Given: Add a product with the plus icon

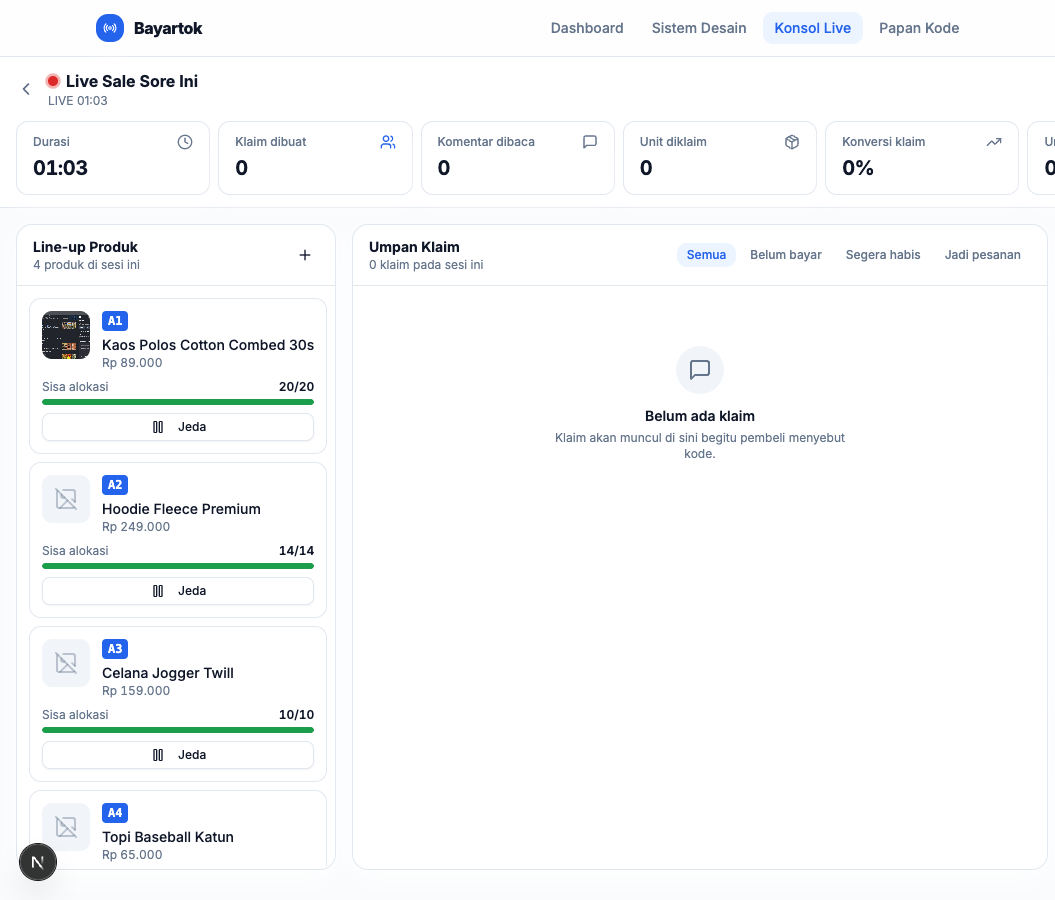Looking at the screenshot, I should [x=305, y=255].
